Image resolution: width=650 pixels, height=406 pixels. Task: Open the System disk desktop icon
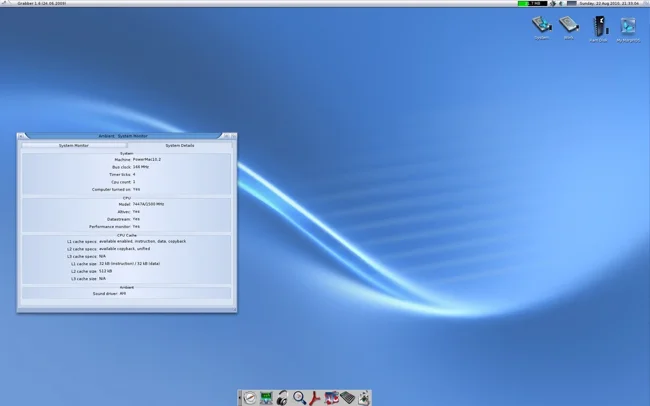point(542,26)
